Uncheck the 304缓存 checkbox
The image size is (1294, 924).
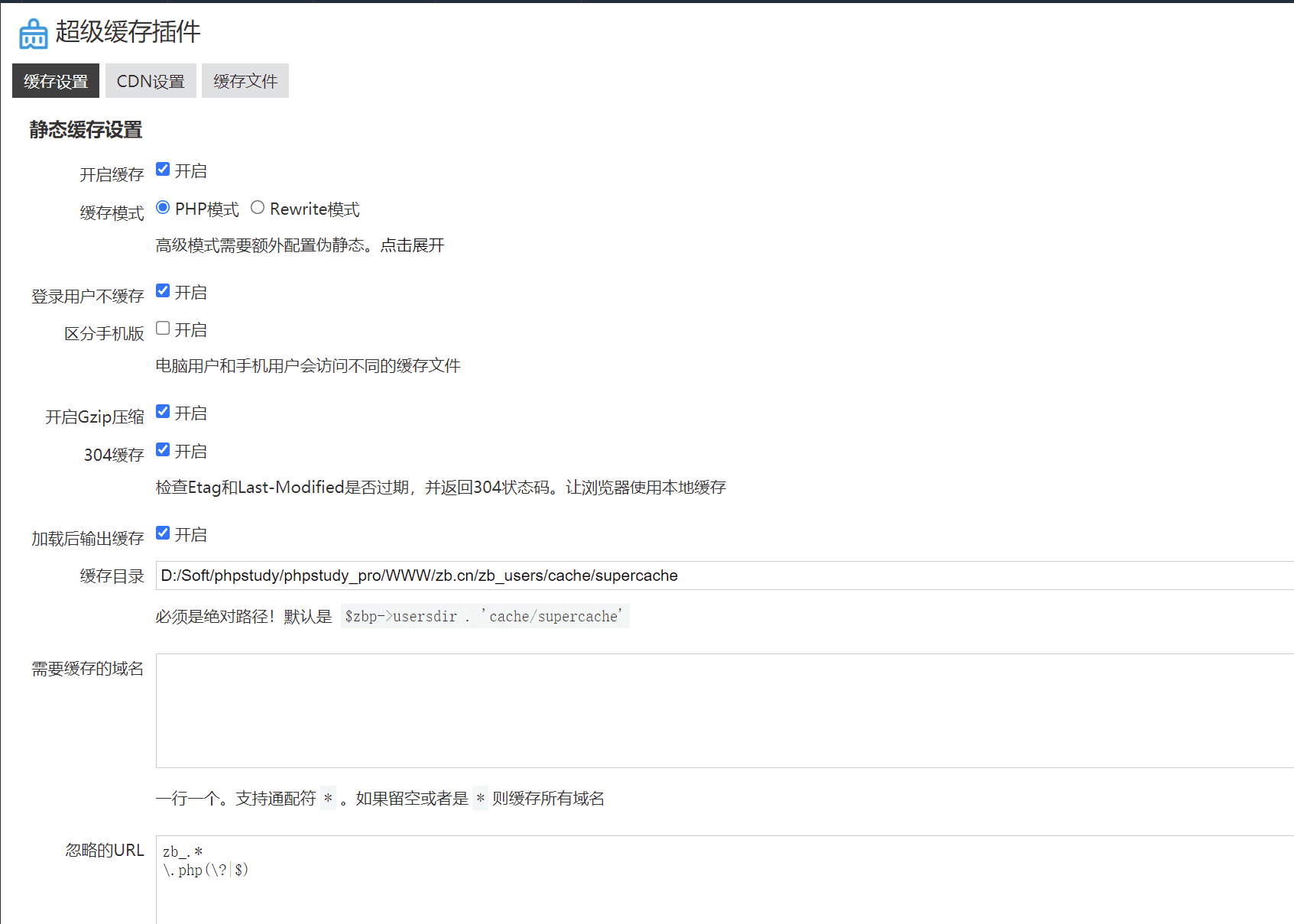coord(163,449)
